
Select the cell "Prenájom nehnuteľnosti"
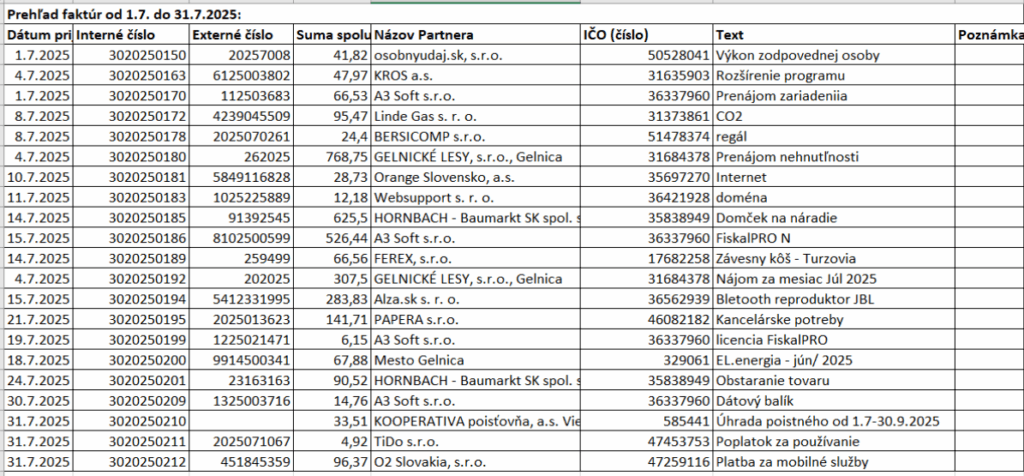[834, 157]
